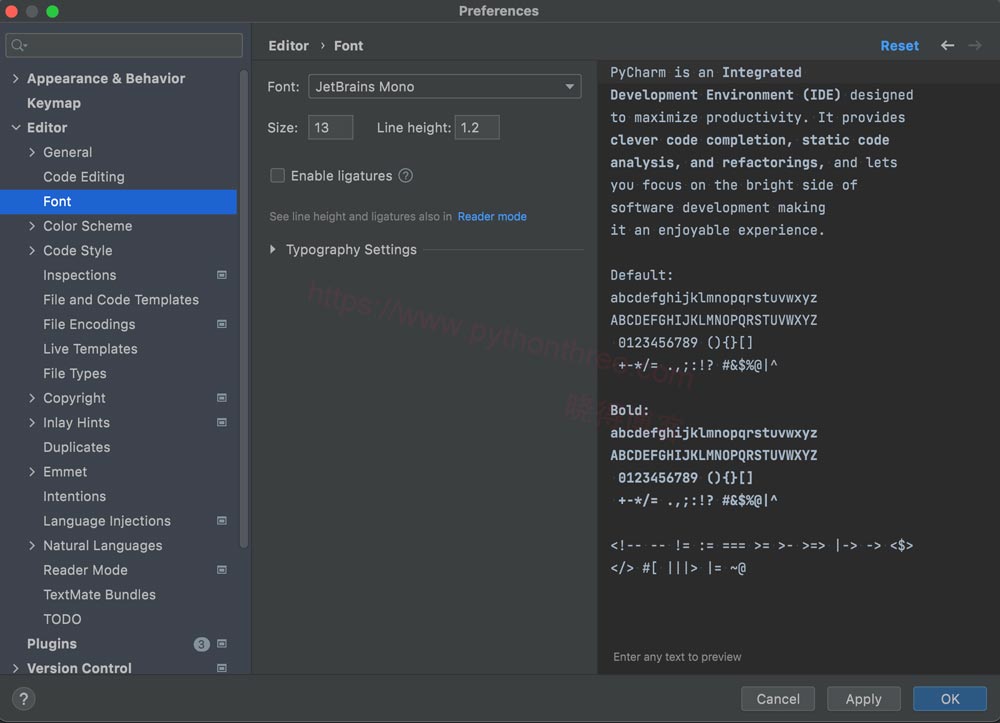
Task: Click project-level icon next to Inspections
Action: [x=221, y=275]
